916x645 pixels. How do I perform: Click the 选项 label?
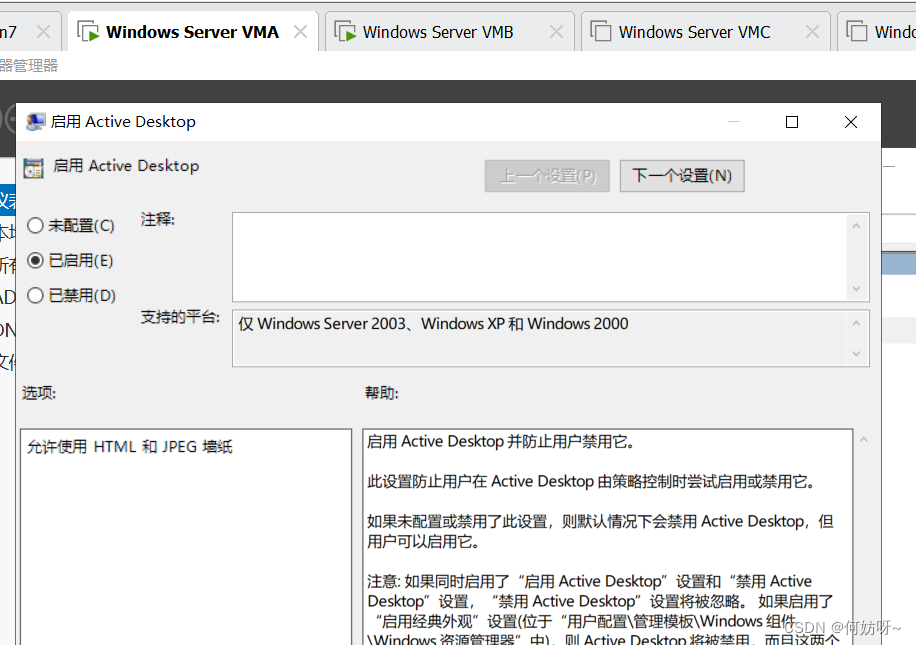coord(39,393)
